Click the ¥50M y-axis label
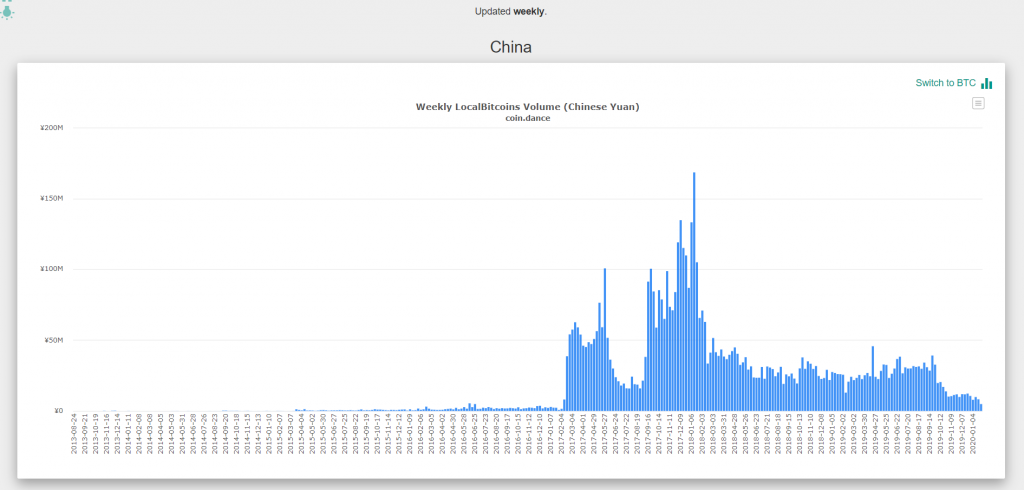 (53, 340)
